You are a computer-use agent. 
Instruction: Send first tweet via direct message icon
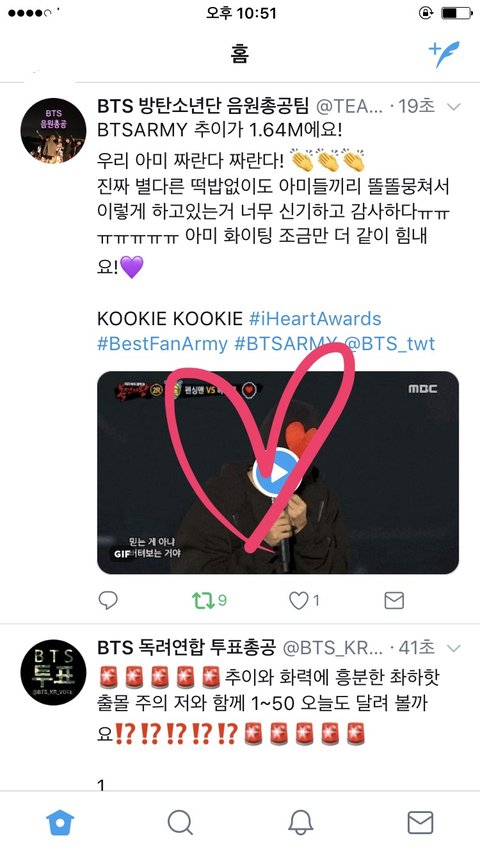[394, 600]
